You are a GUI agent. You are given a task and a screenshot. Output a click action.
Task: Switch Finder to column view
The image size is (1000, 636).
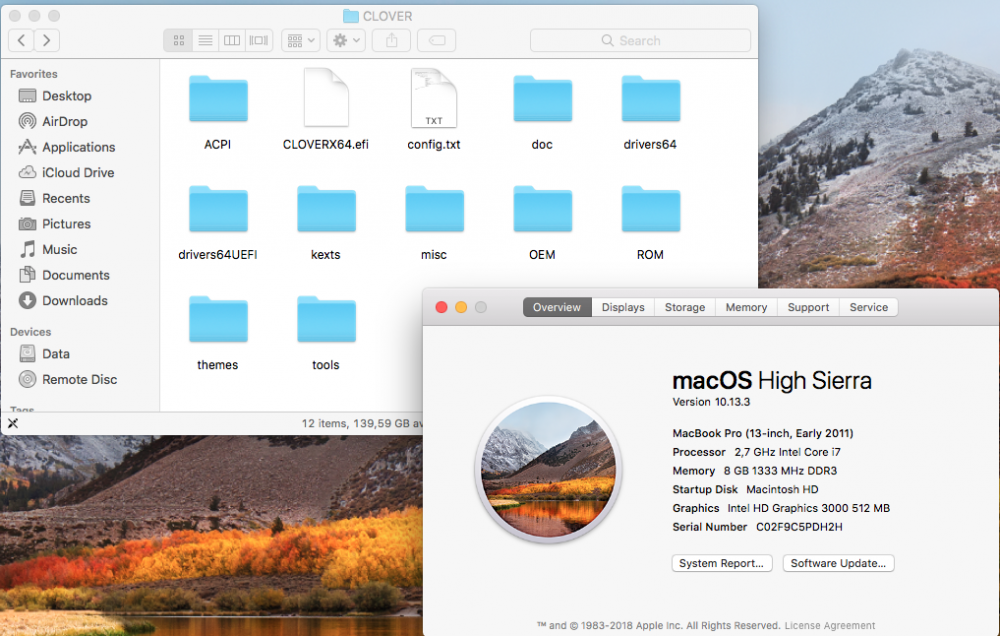[232, 40]
